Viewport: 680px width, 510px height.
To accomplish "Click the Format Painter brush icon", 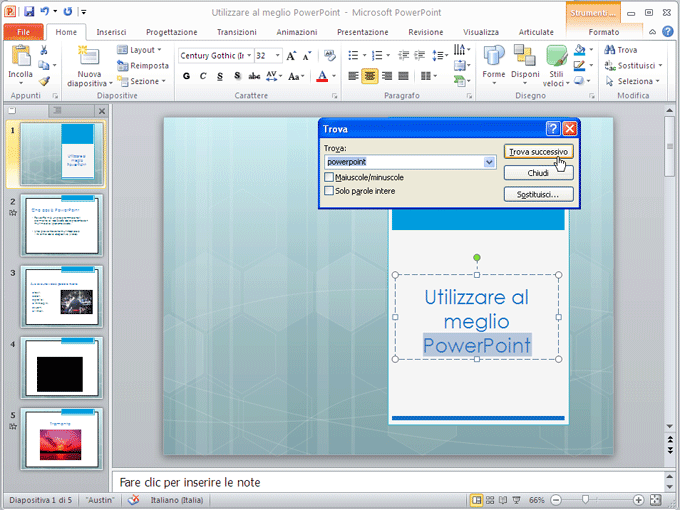I will click(x=44, y=81).
